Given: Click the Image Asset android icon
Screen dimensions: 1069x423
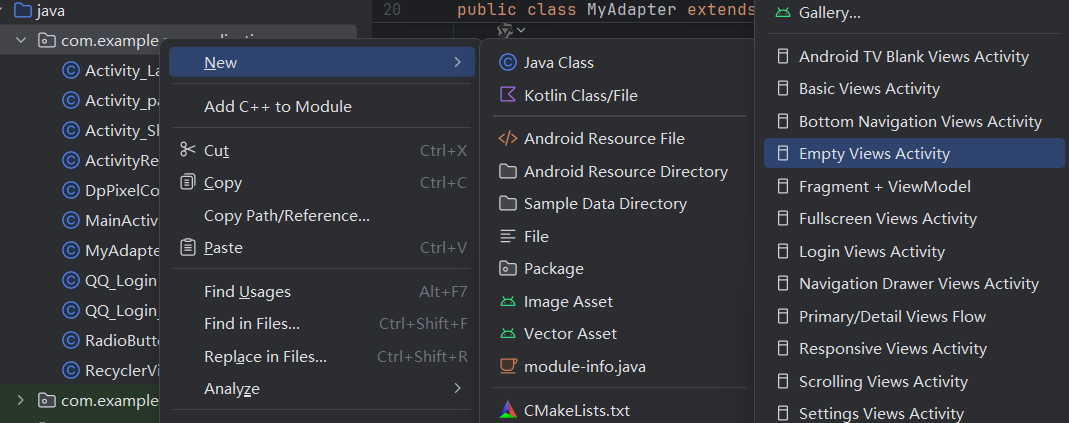Looking at the screenshot, I should (x=507, y=301).
